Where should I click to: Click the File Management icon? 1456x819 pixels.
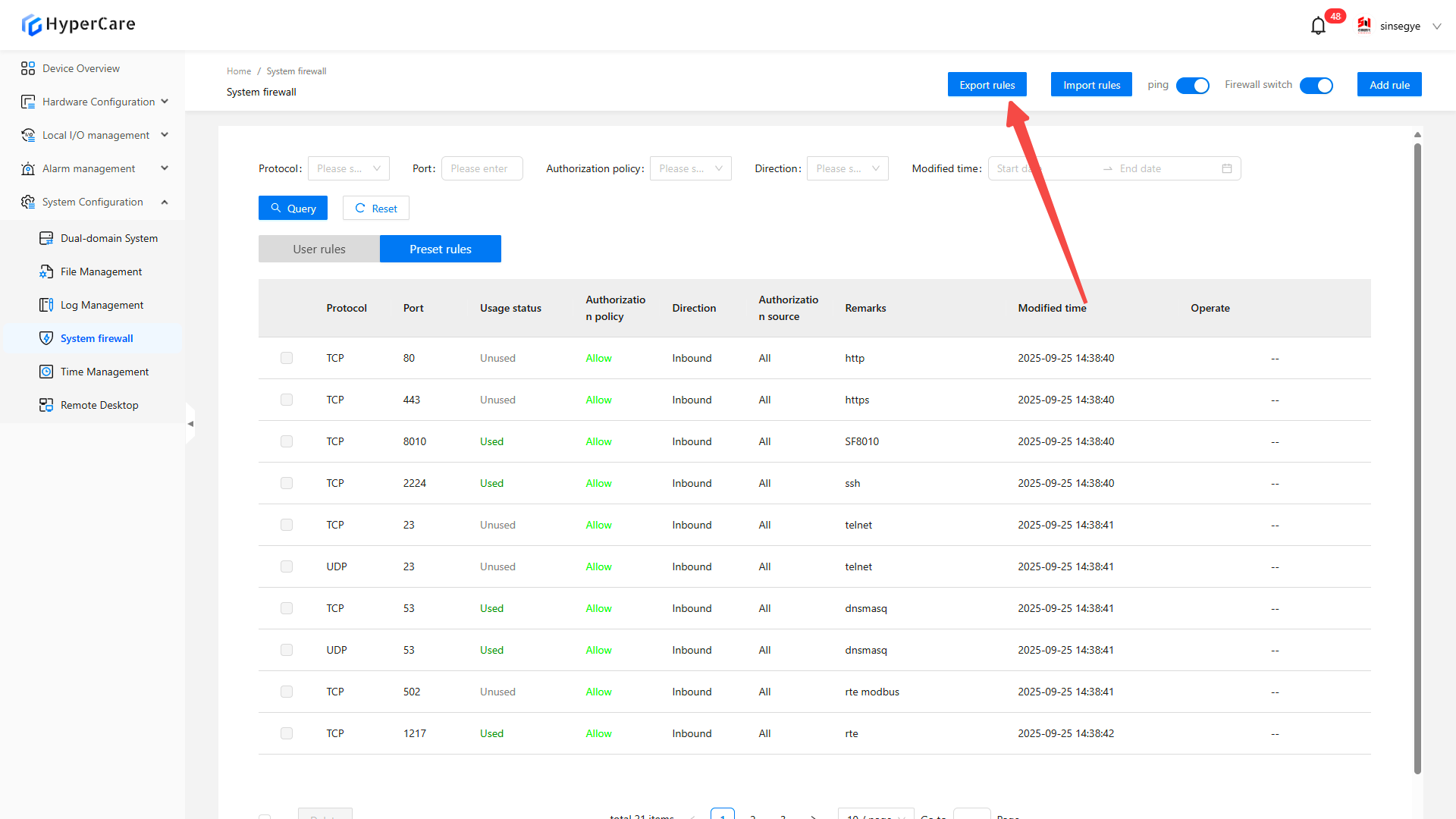click(x=46, y=271)
